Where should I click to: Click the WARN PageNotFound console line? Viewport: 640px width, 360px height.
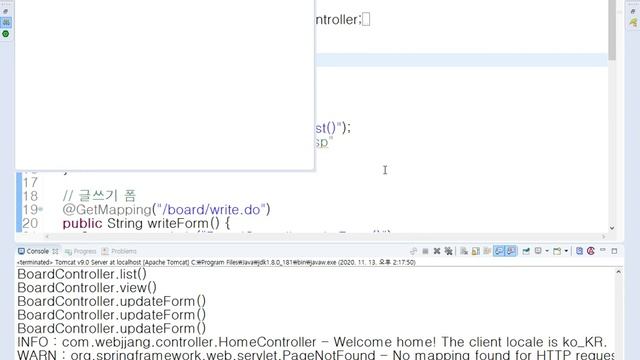pyautogui.click(x=316, y=355)
